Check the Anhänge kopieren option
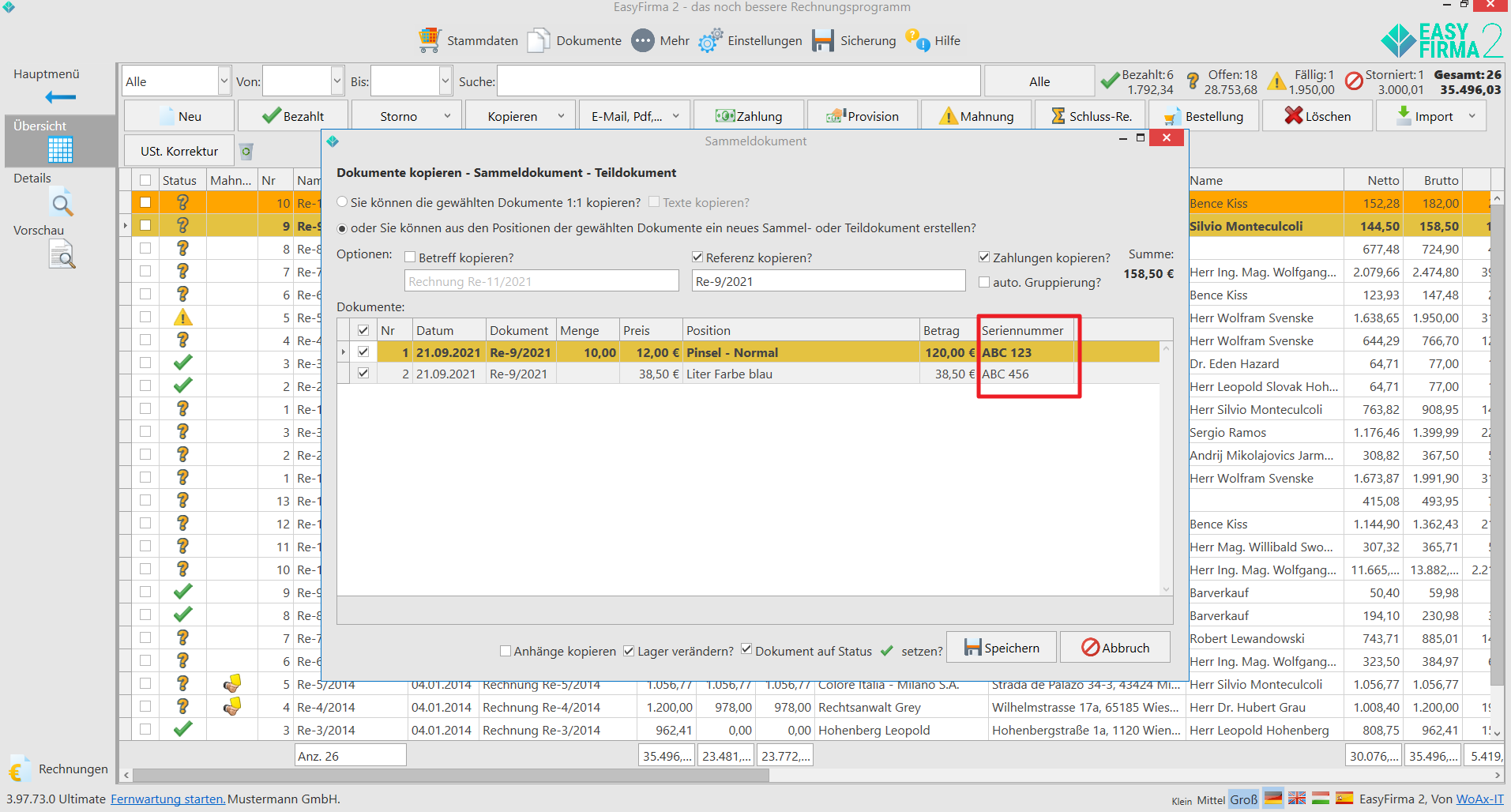1511x812 pixels. pyautogui.click(x=506, y=651)
